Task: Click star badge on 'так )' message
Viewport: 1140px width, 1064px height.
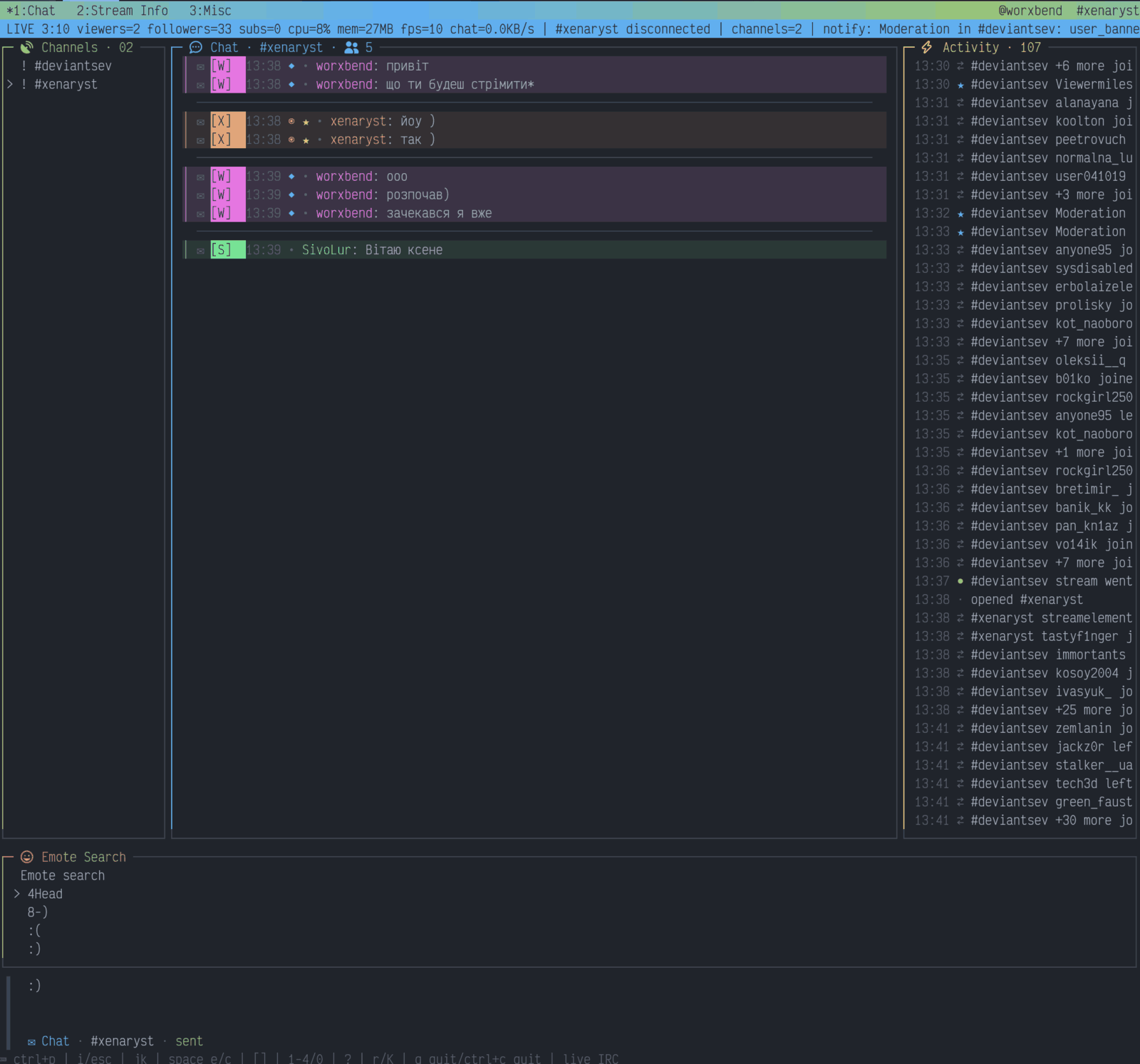Action: point(306,140)
